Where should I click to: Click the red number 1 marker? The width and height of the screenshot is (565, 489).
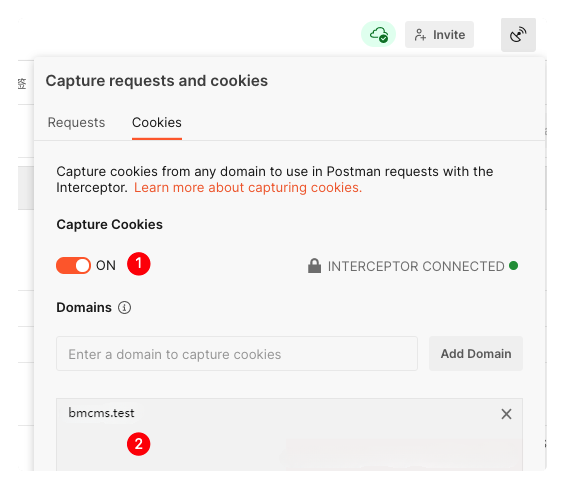139,264
